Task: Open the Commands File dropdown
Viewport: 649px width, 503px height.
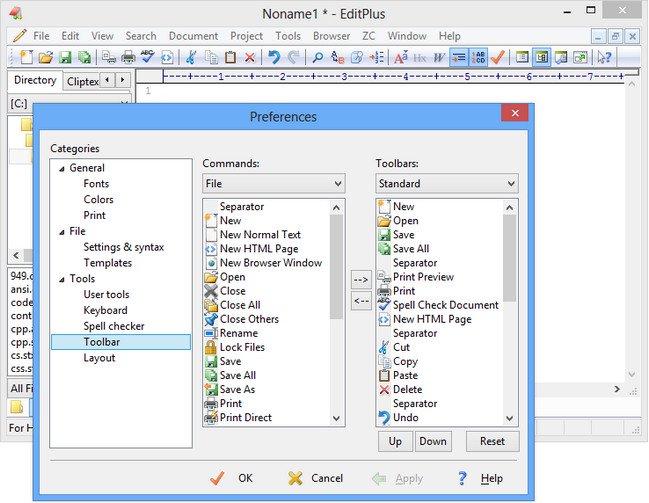Action: click(273, 184)
